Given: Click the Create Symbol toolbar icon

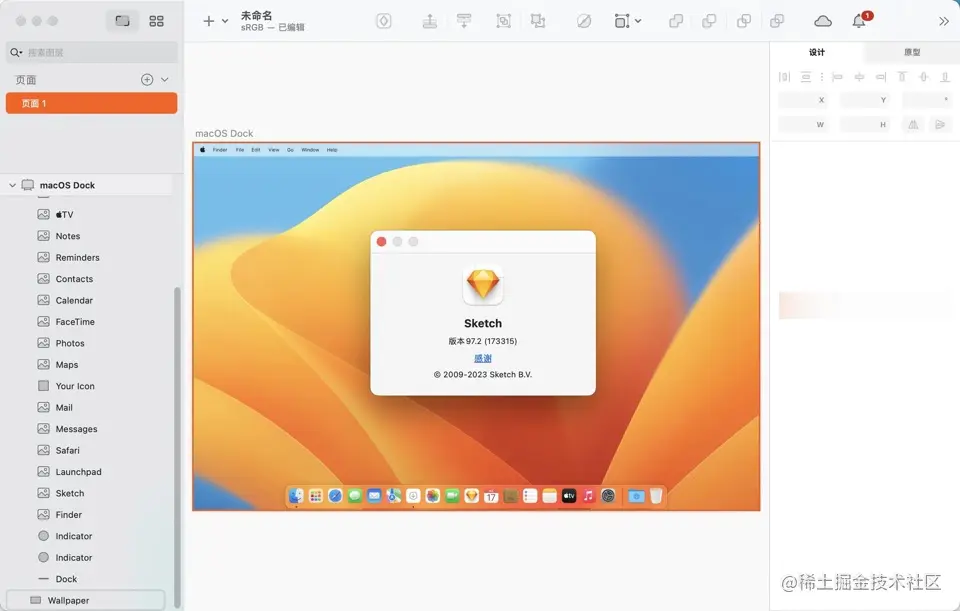Looking at the screenshot, I should (x=384, y=21).
